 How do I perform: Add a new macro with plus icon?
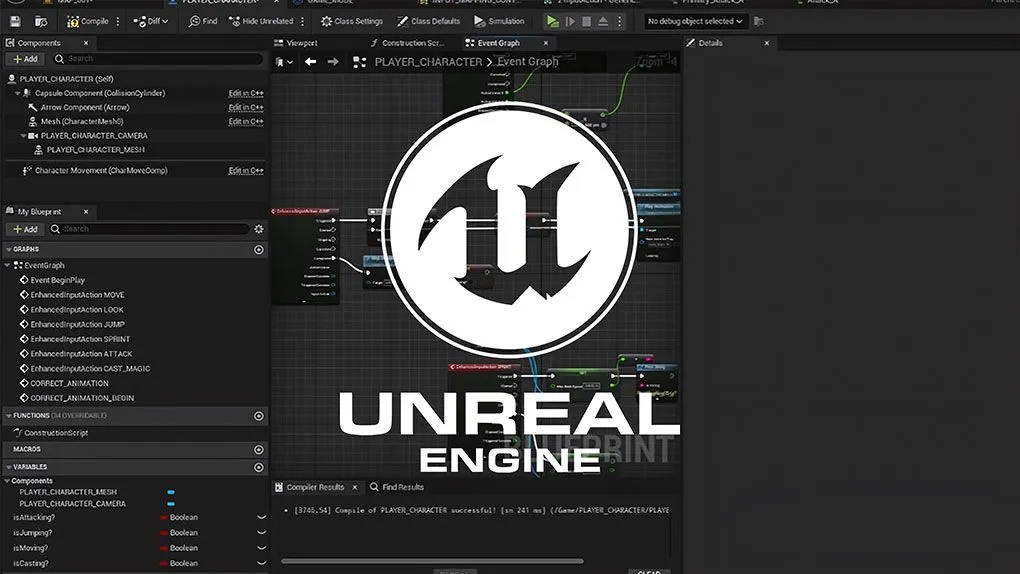coord(259,450)
